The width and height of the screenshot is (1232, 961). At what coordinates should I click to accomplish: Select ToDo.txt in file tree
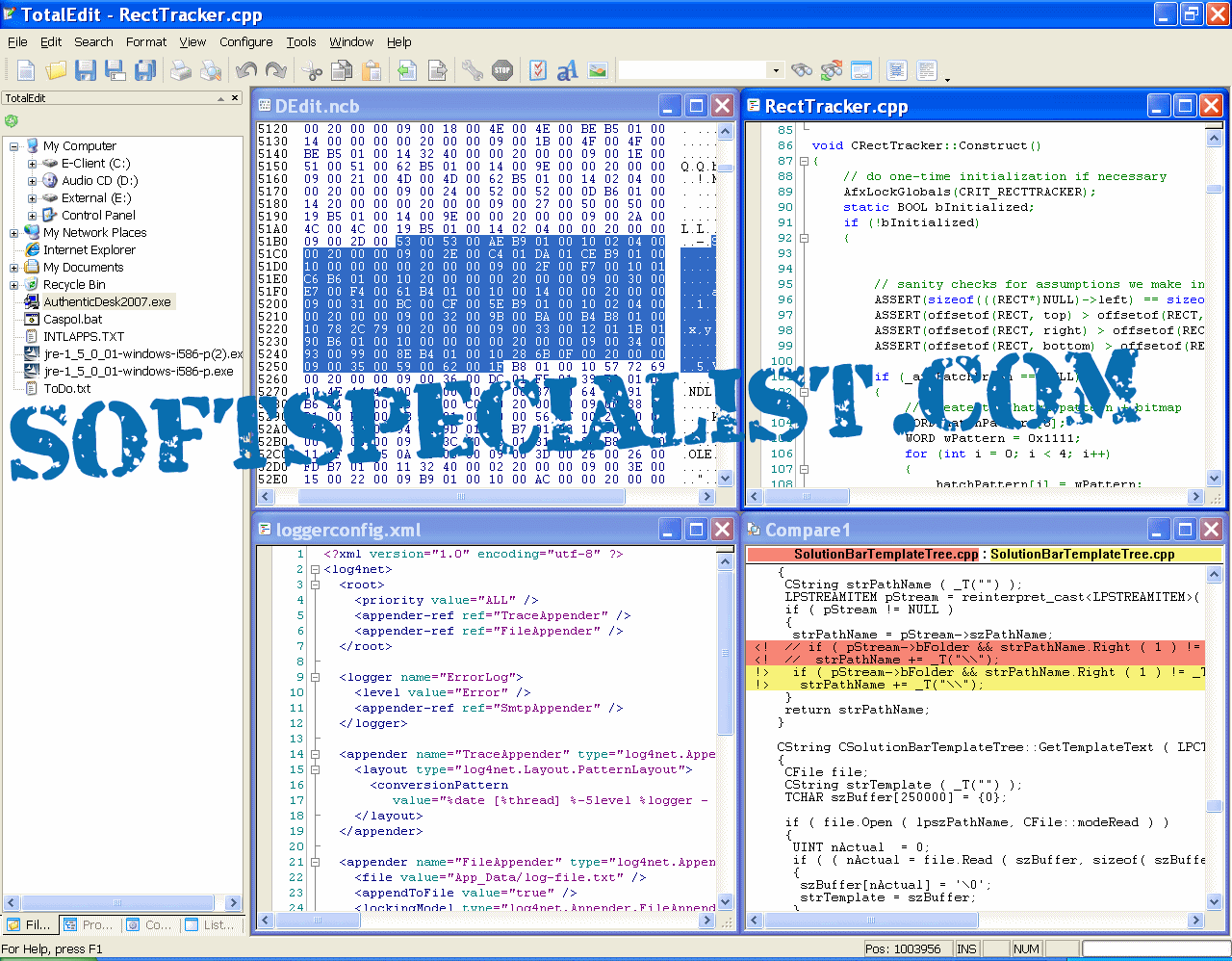[66, 389]
